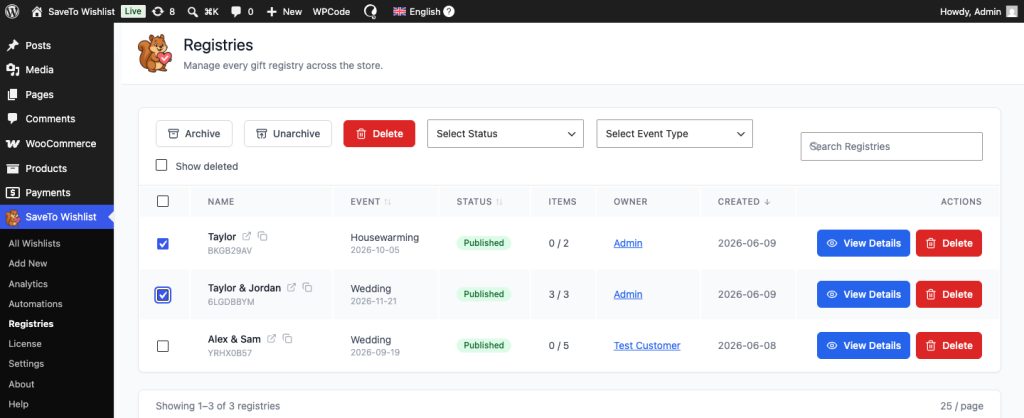Open Taylor registry external link icon
The height and width of the screenshot is (418, 1024).
(247, 236)
